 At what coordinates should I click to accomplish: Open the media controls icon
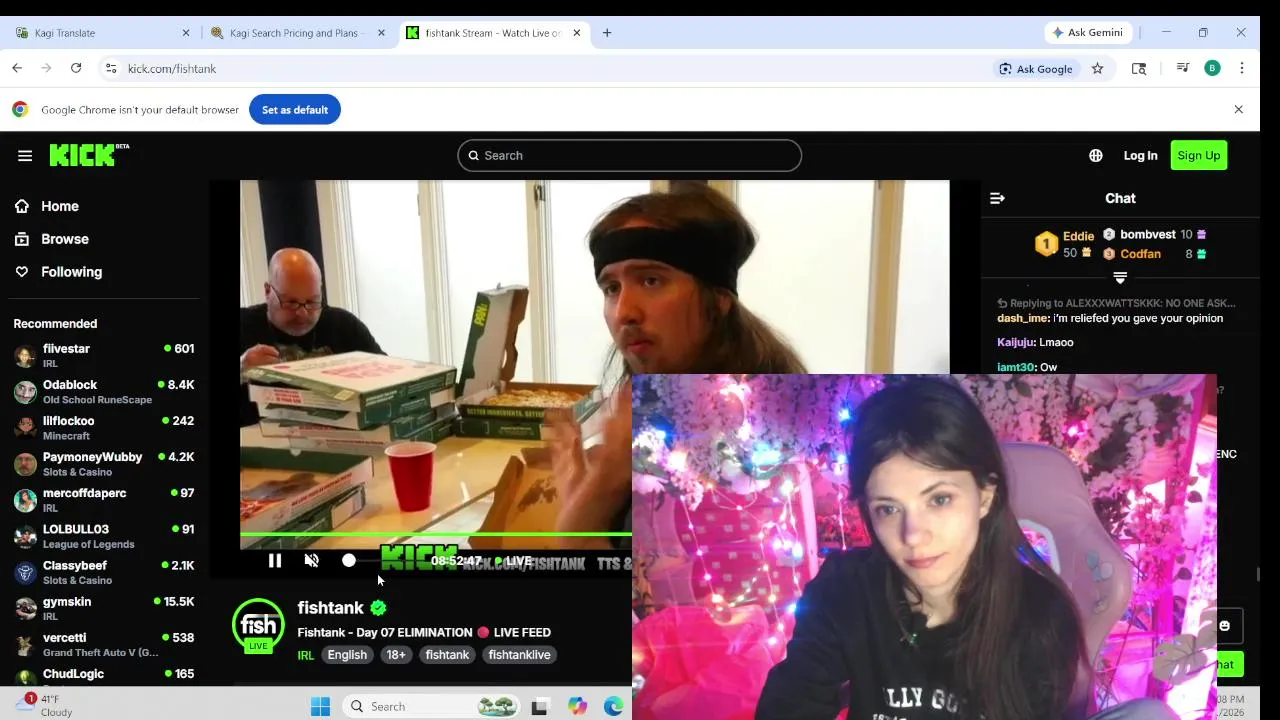point(1183,68)
